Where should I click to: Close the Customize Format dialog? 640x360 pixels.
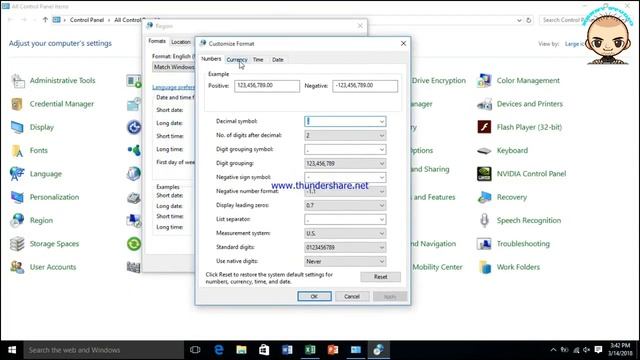point(403,43)
